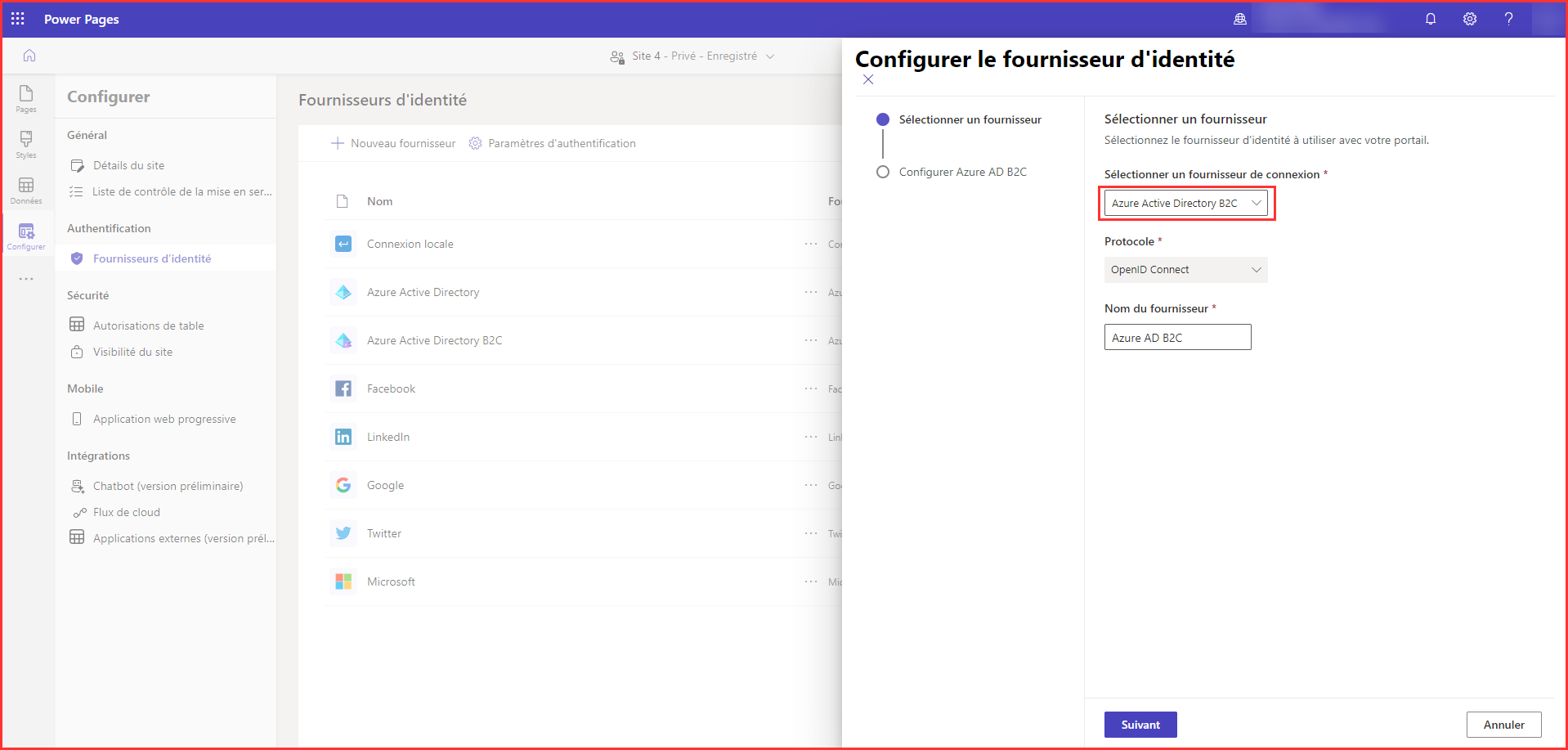
Task: Sort by the 'Nom' column header
Action: coord(379,201)
